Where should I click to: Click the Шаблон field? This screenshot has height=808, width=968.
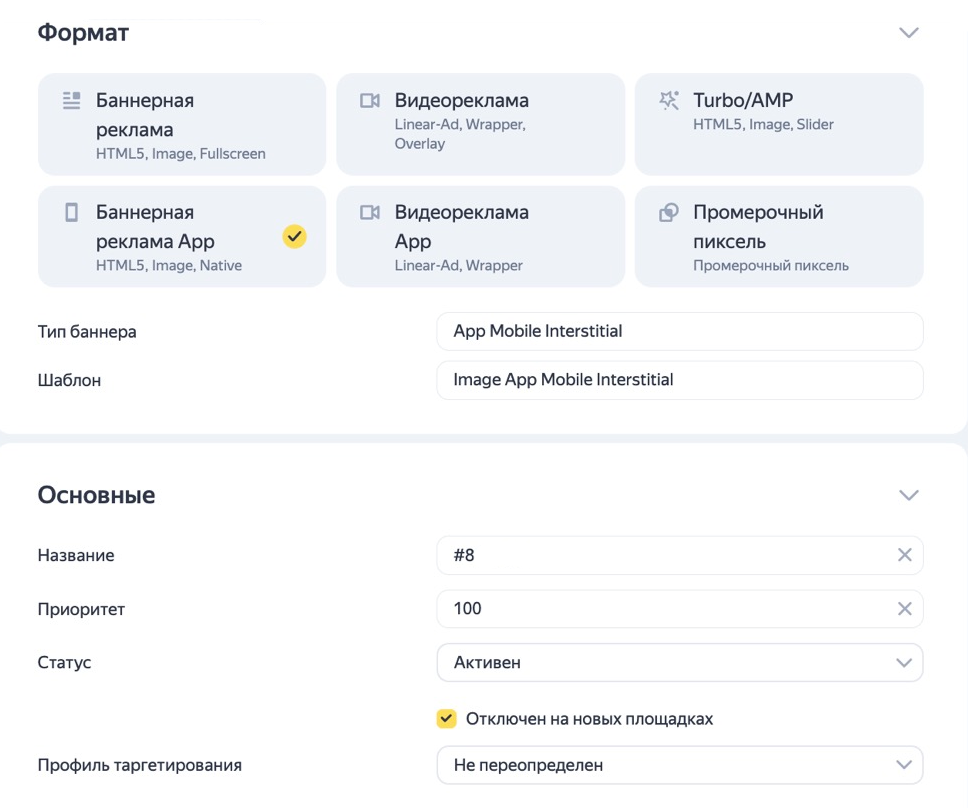tap(679, 380)
